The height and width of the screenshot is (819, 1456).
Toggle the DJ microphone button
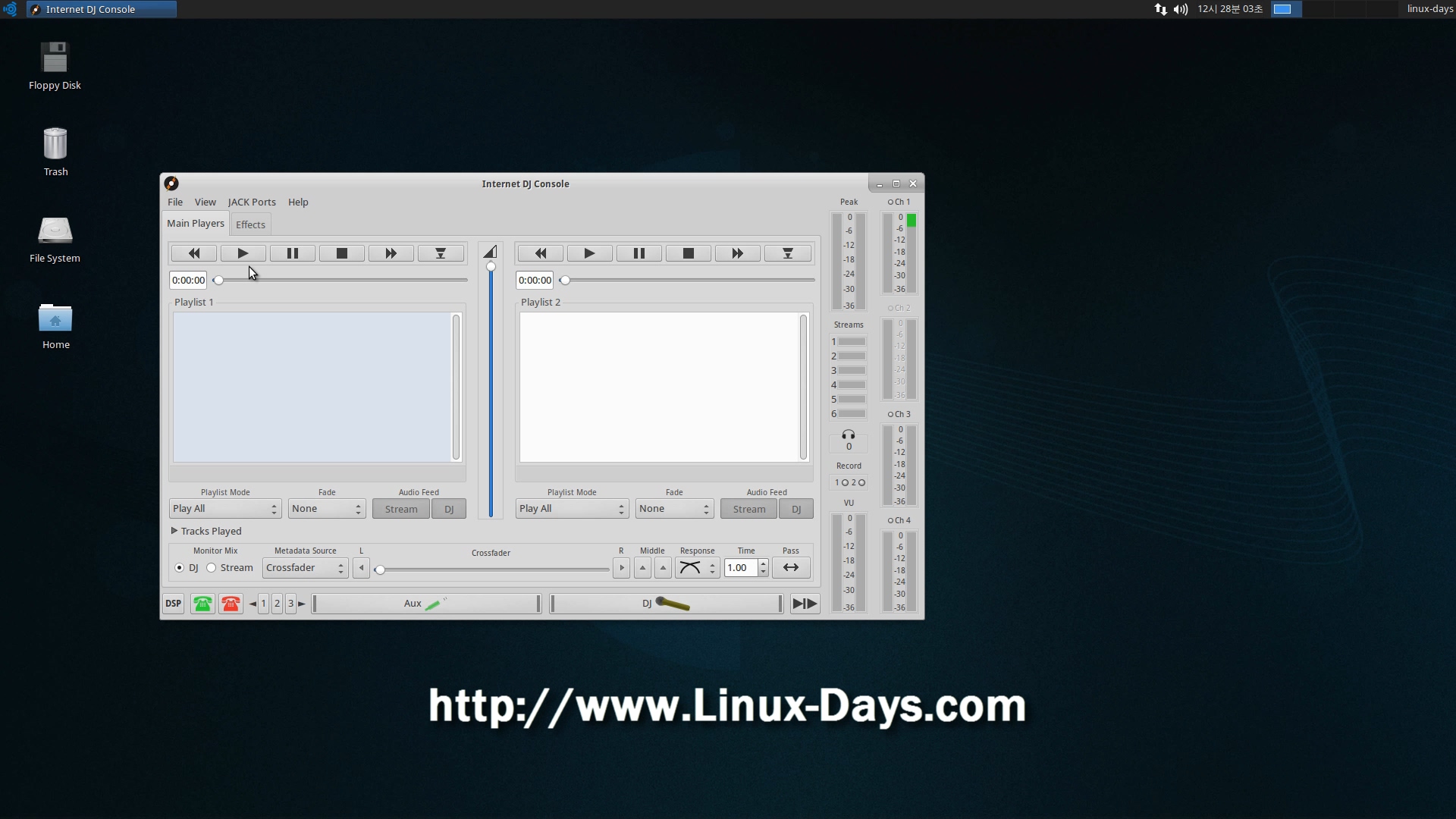click(x=666, y=604)
